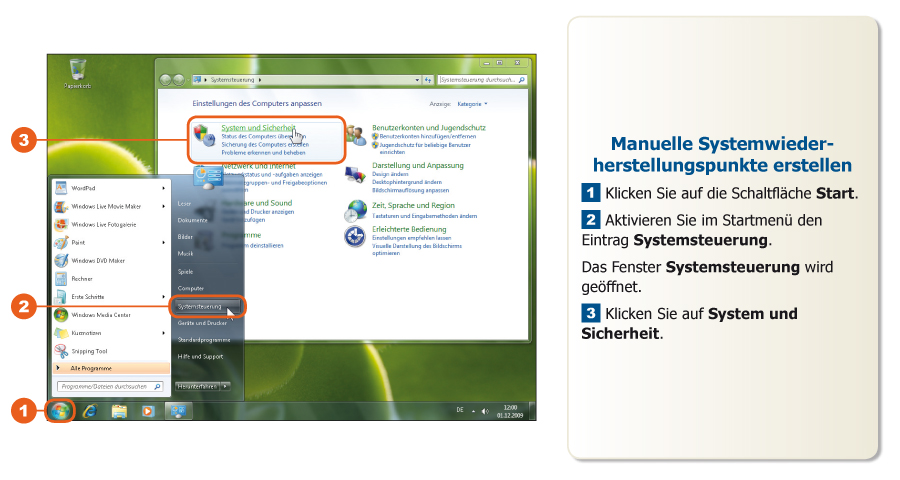Viewport: 900px width, 480px height.
Task: Click the System und Sicherheit link
Action: (258, 128)
